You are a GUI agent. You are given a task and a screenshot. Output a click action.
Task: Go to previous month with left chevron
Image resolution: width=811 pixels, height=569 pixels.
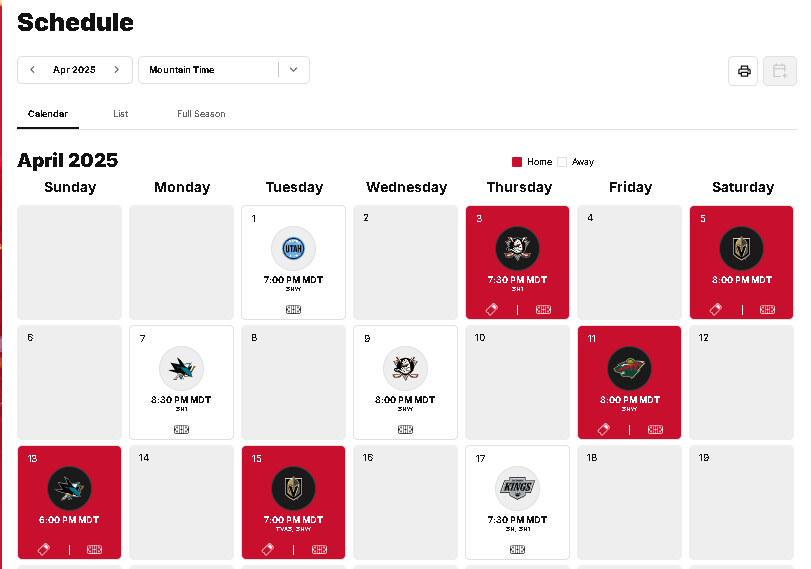pos(32,69)
